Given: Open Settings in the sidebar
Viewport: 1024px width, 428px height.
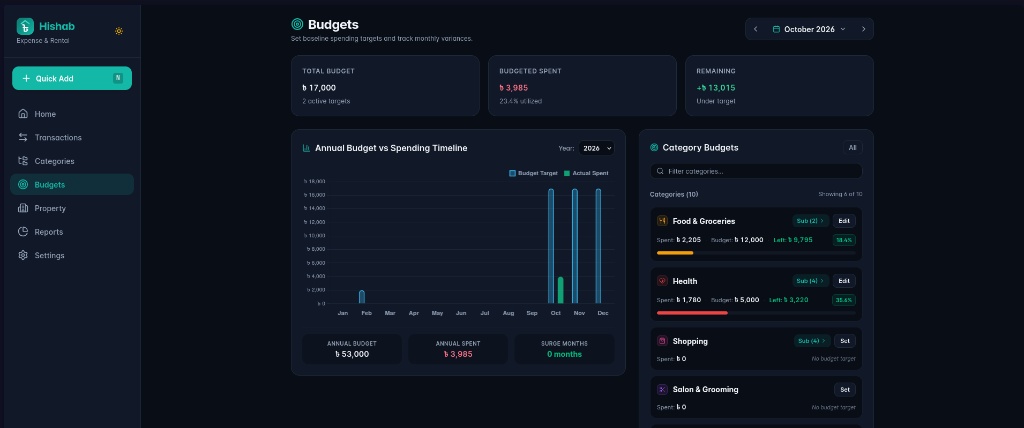Looking at the screenshot, I should pyautogui.click(x=72, y=255).
